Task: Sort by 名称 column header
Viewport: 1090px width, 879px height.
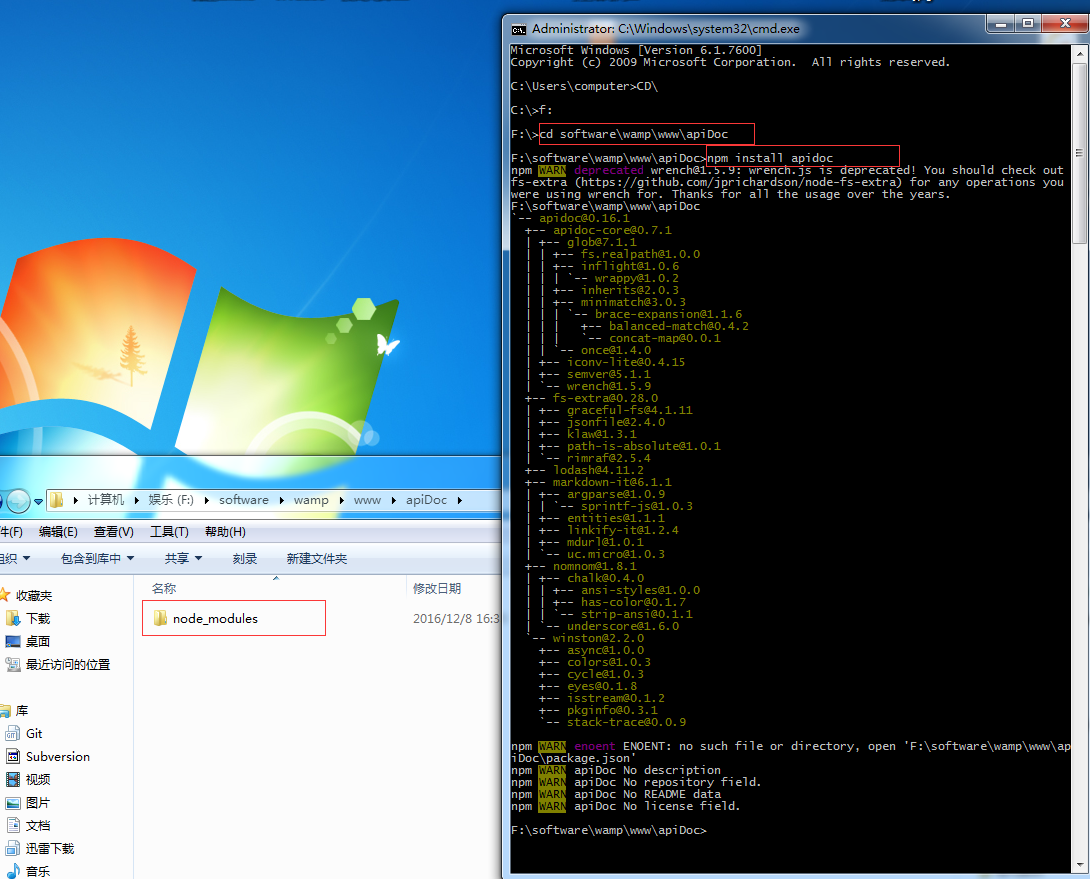Action: [x=164, y=588]
